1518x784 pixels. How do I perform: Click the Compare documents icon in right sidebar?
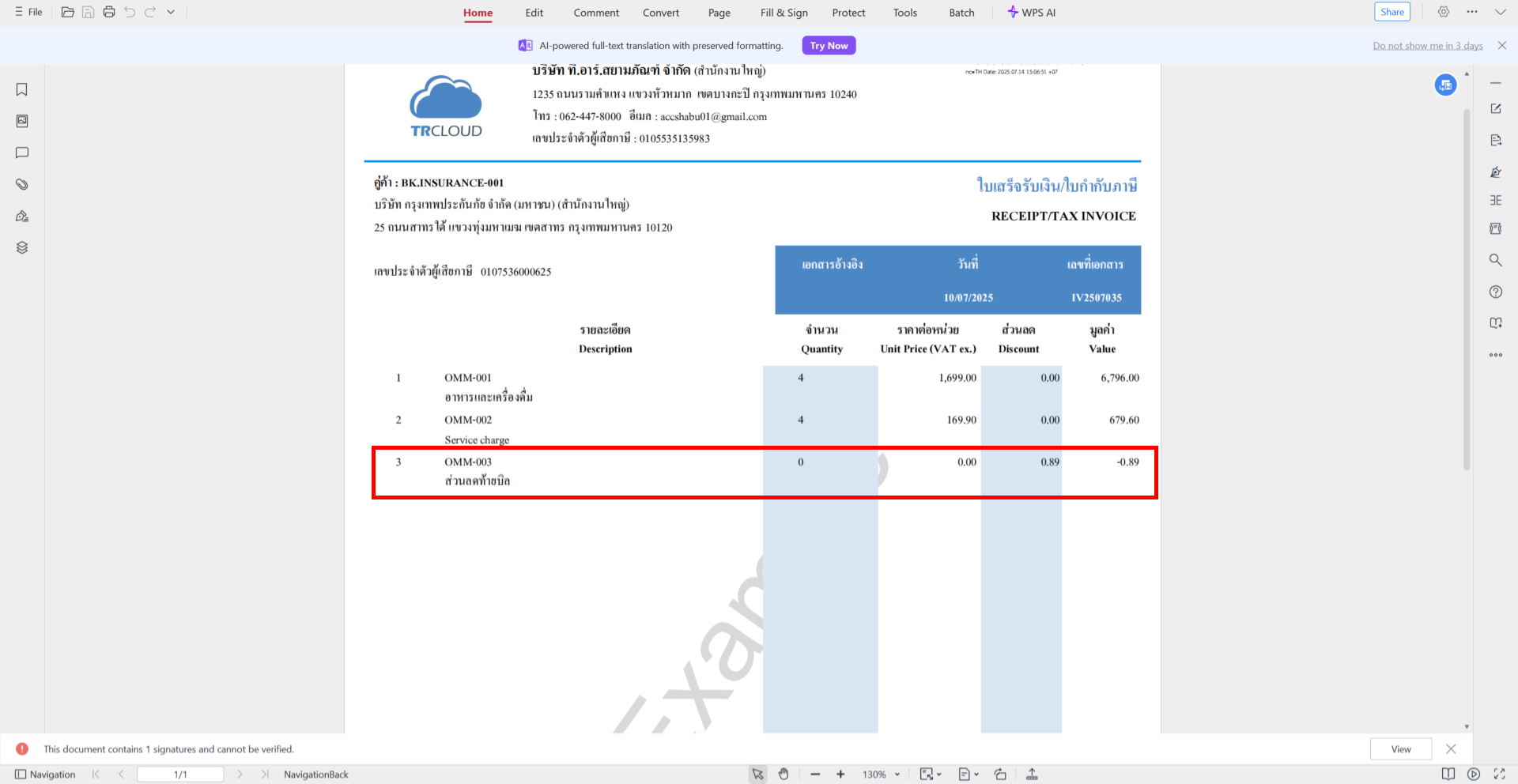point(1496,200)
